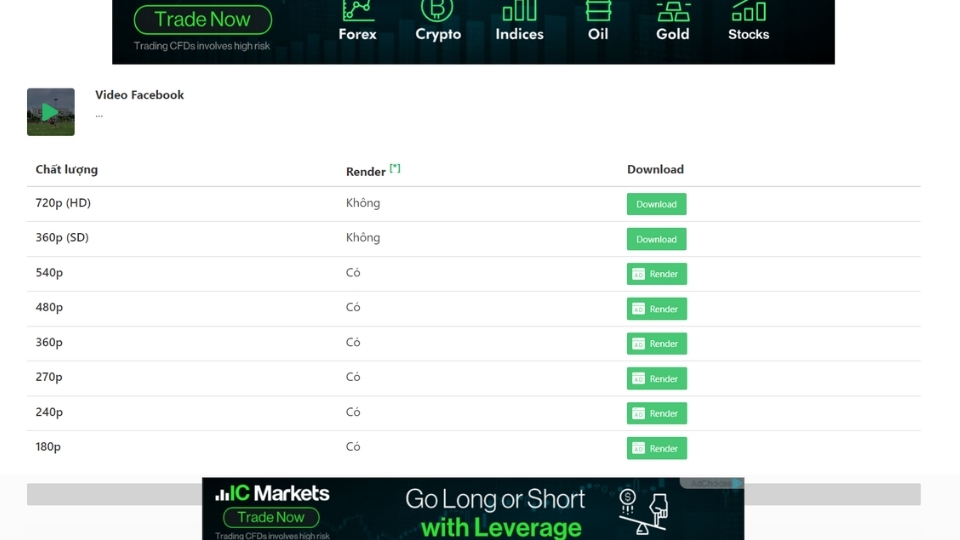Screen dimensions: 960x540
Task: Render the 540p video
Action: [x=656, y=274]
